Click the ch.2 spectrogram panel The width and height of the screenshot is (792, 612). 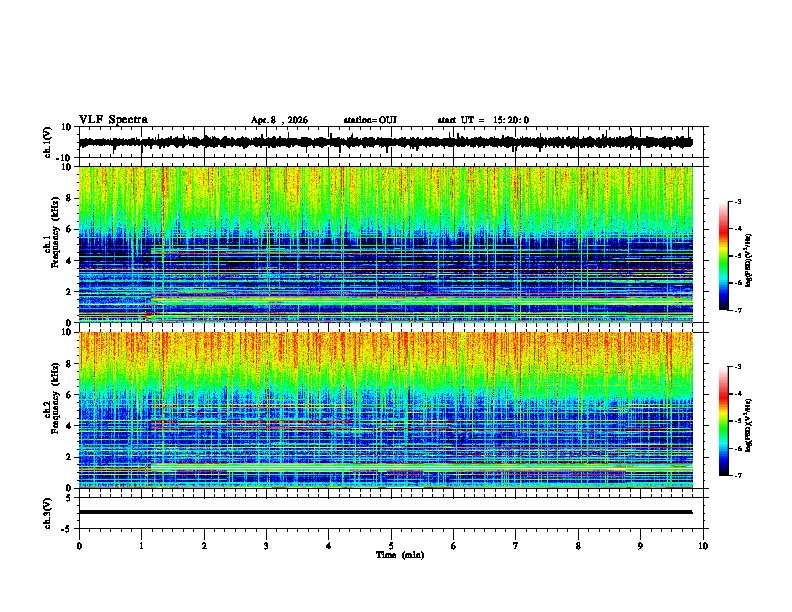pyautogui.click(x=386, y=410)
